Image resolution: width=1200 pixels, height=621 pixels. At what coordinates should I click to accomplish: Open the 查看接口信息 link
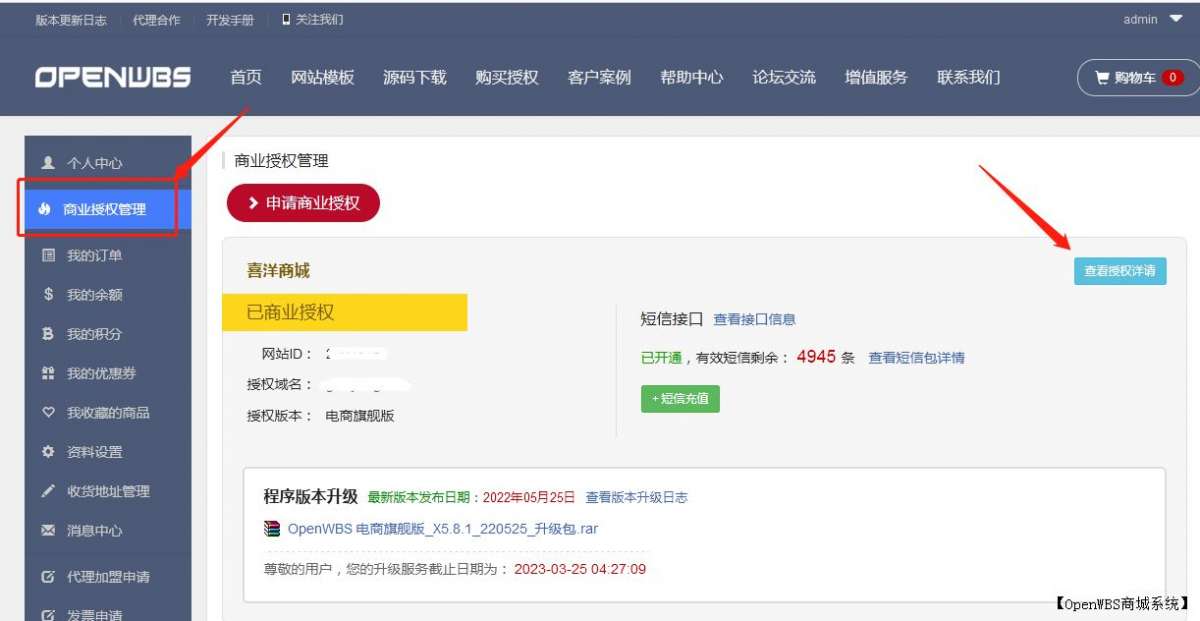click(755, 319)
